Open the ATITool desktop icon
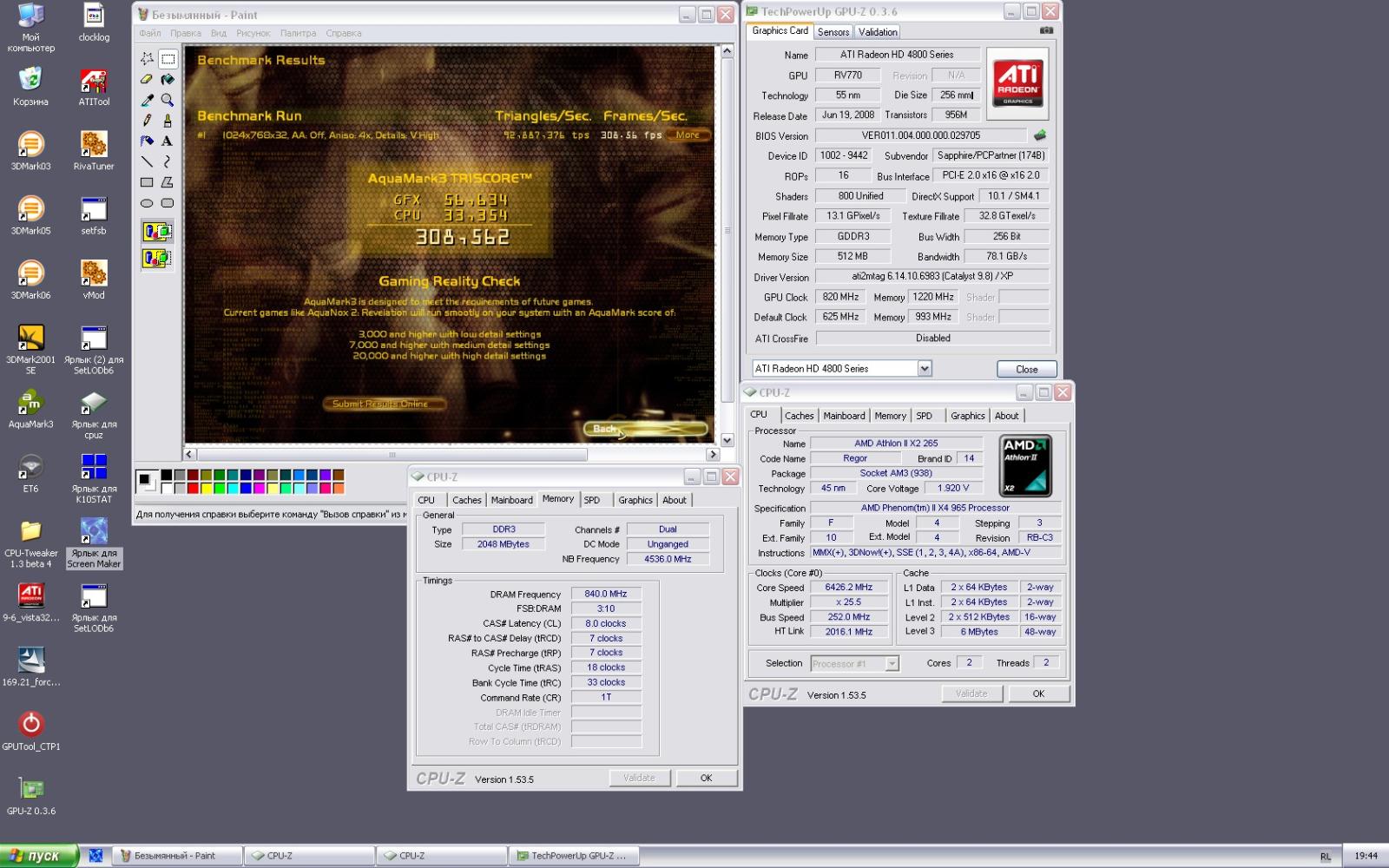Image resolution: width=1389 pixels, height=868 pixels. [x=94, y=86]
